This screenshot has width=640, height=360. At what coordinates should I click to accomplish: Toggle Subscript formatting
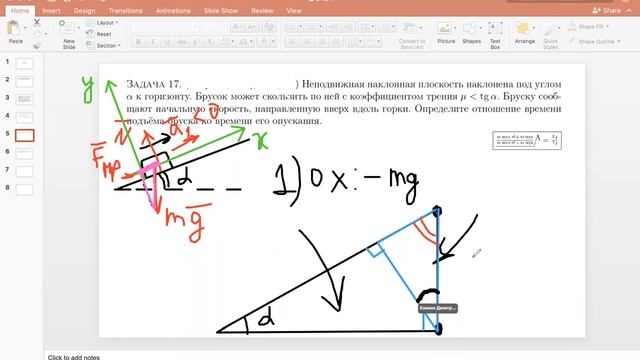click(211, 42)
